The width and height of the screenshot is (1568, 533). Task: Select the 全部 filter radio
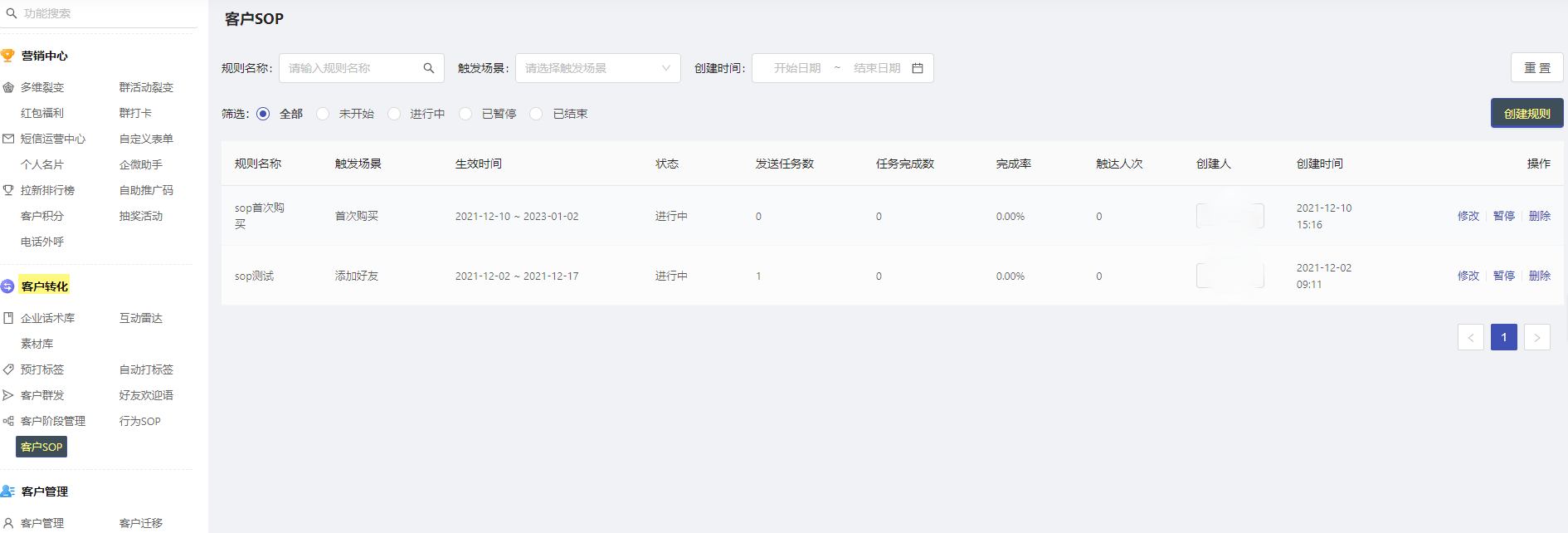coord(263,114)
